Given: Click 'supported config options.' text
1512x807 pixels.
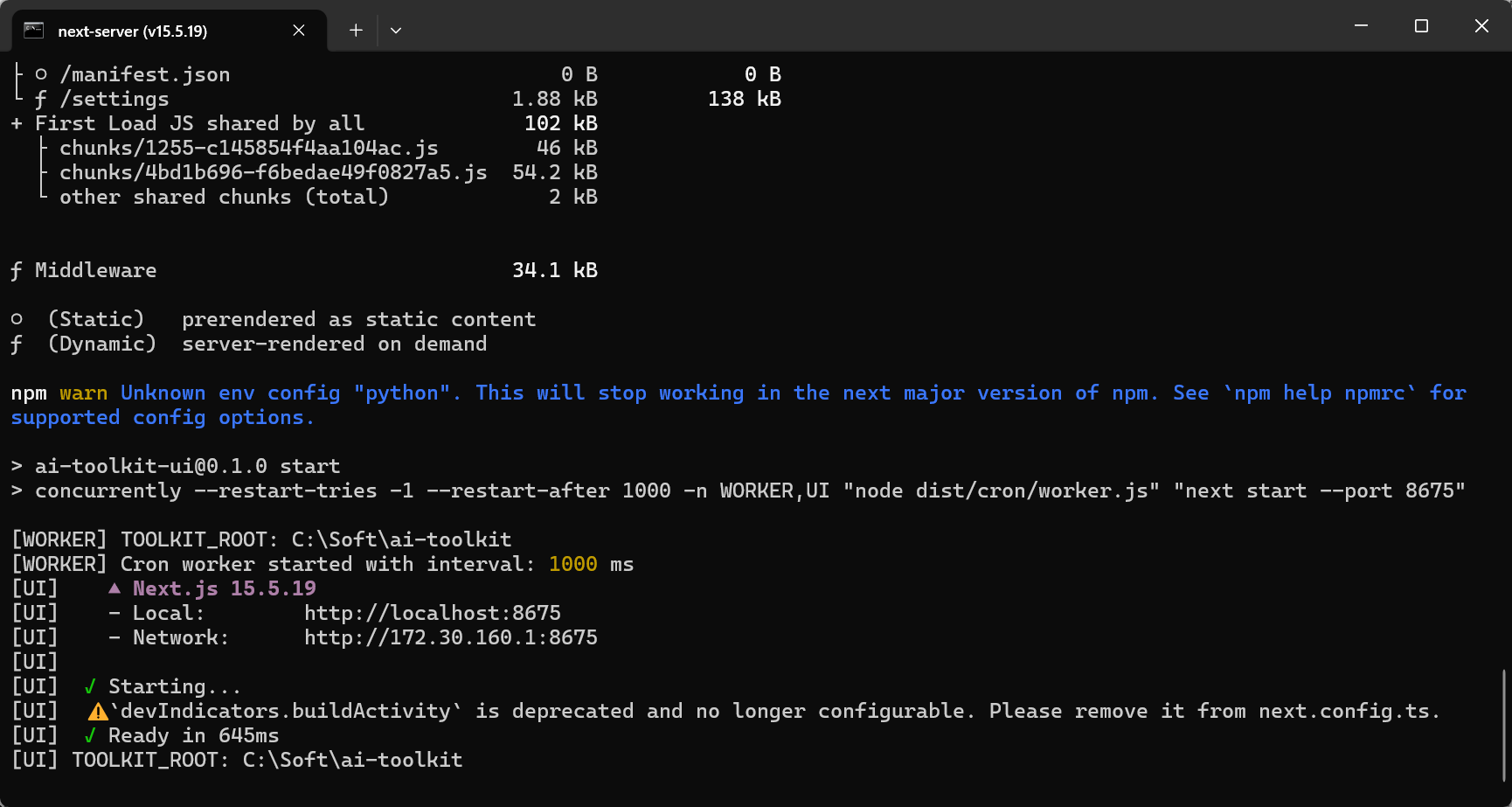Looking at the screenshot, I should point(163,417).
